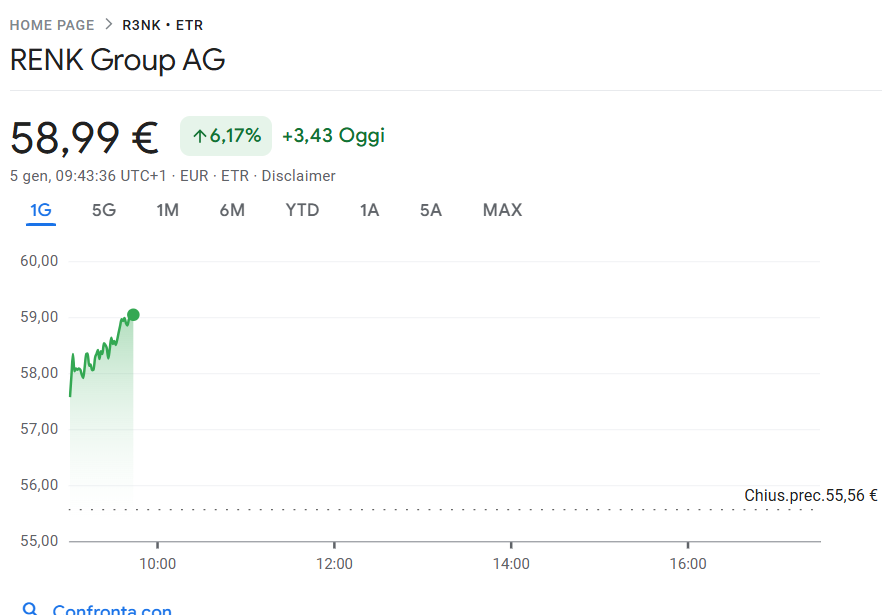Screen dimensions: 882x615
Task: Select the R3NK • ETR breadcrumb
Action: (x=162, y=25)
